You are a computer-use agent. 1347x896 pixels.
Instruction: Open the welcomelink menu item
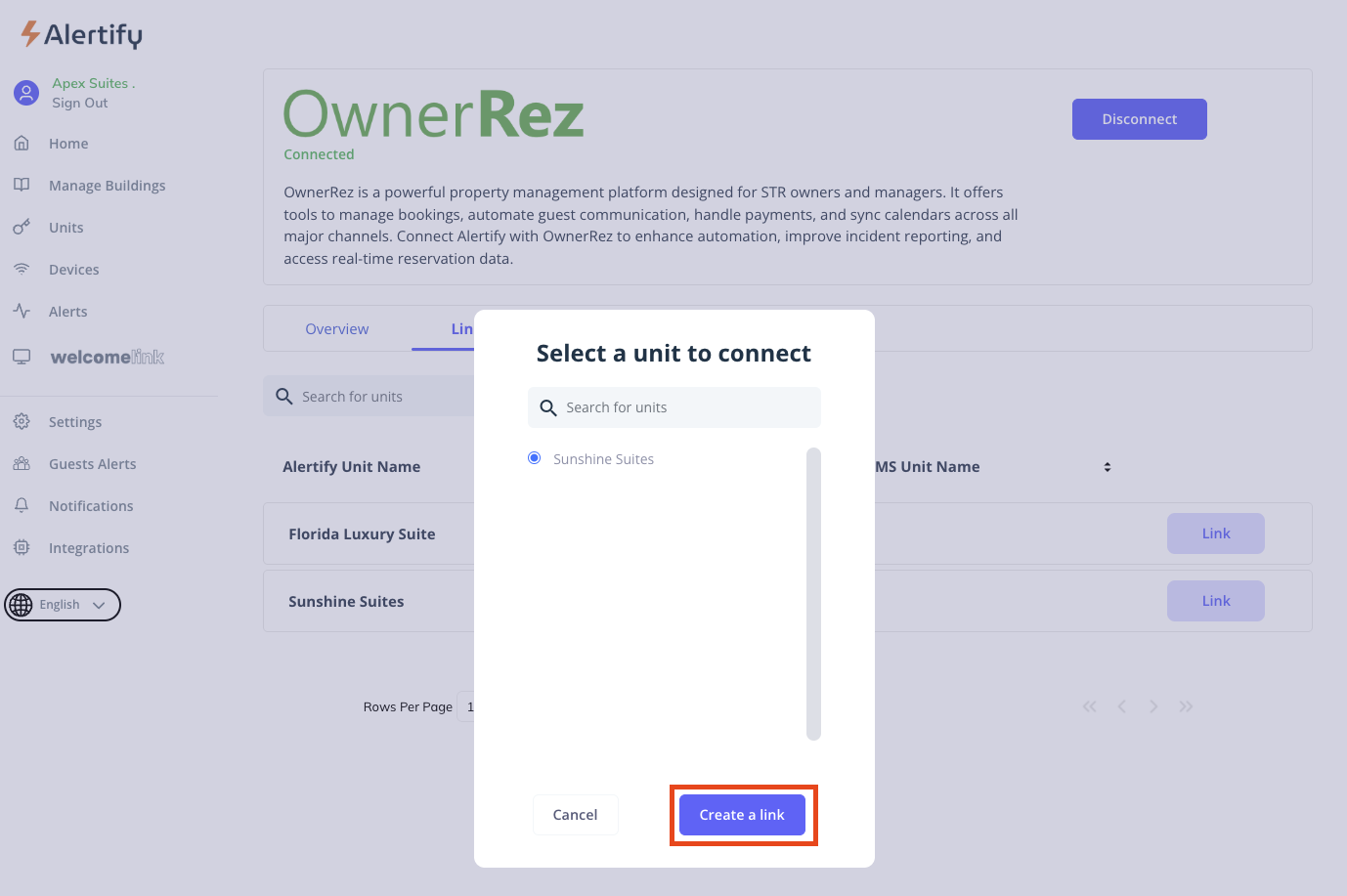click(107, 357)
